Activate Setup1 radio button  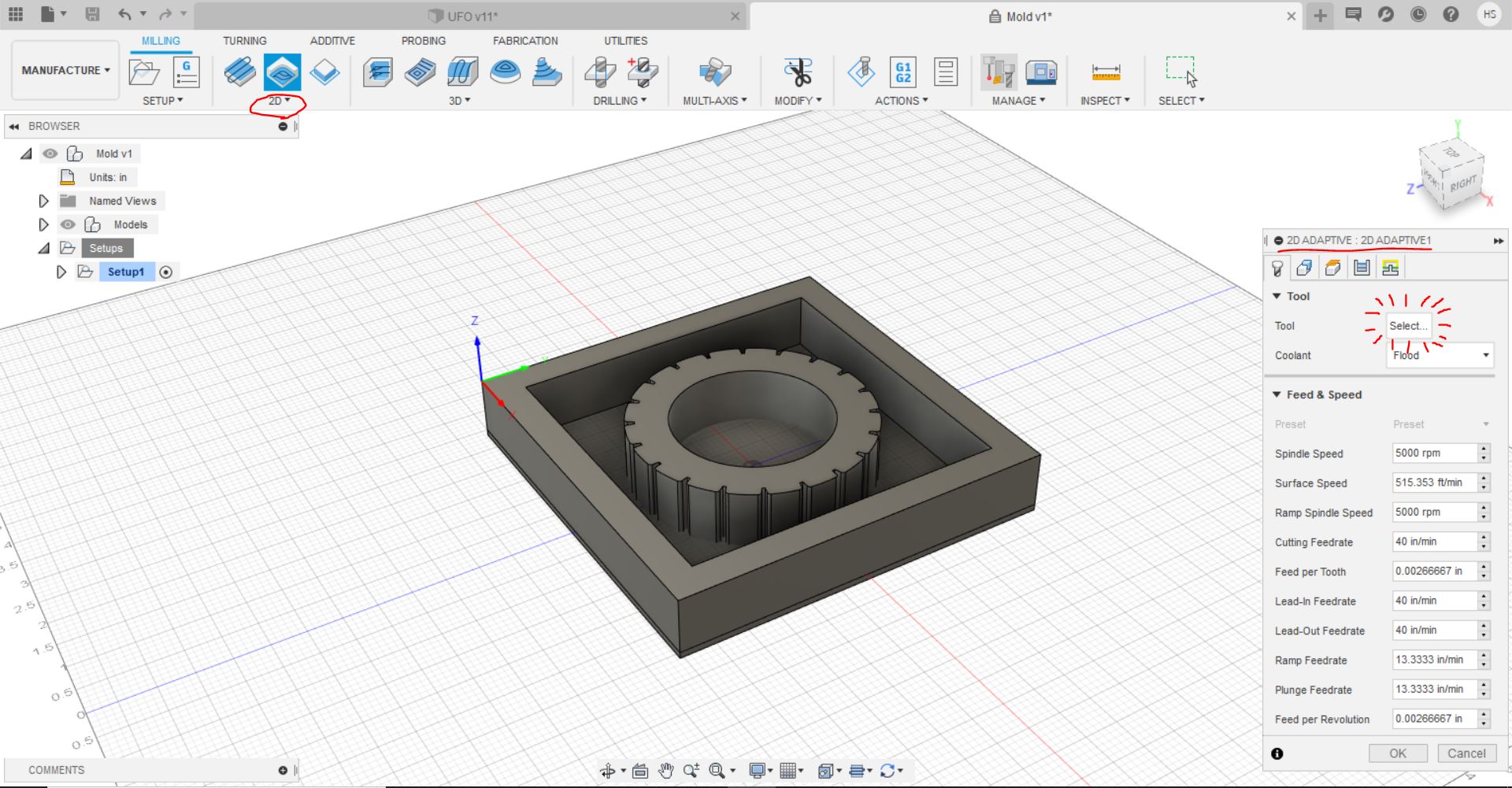166,272
